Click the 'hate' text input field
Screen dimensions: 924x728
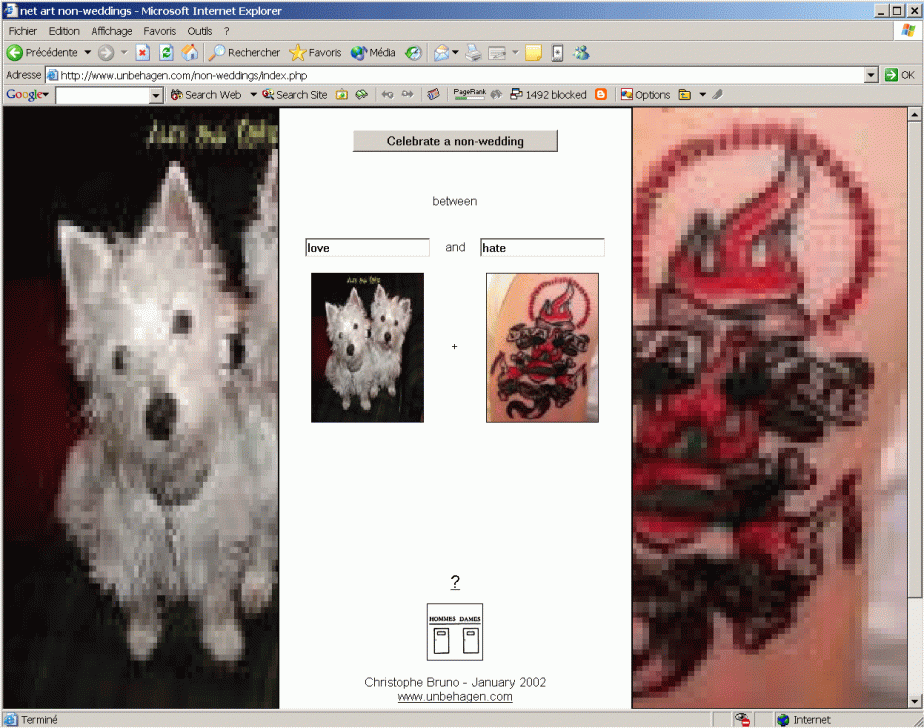coord(542,248)
